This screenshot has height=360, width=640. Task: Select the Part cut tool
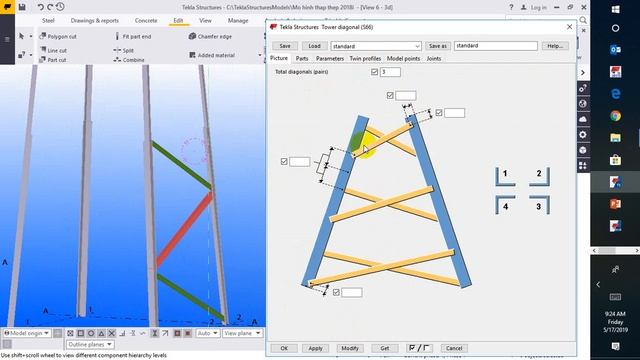(x=53, y=60)
